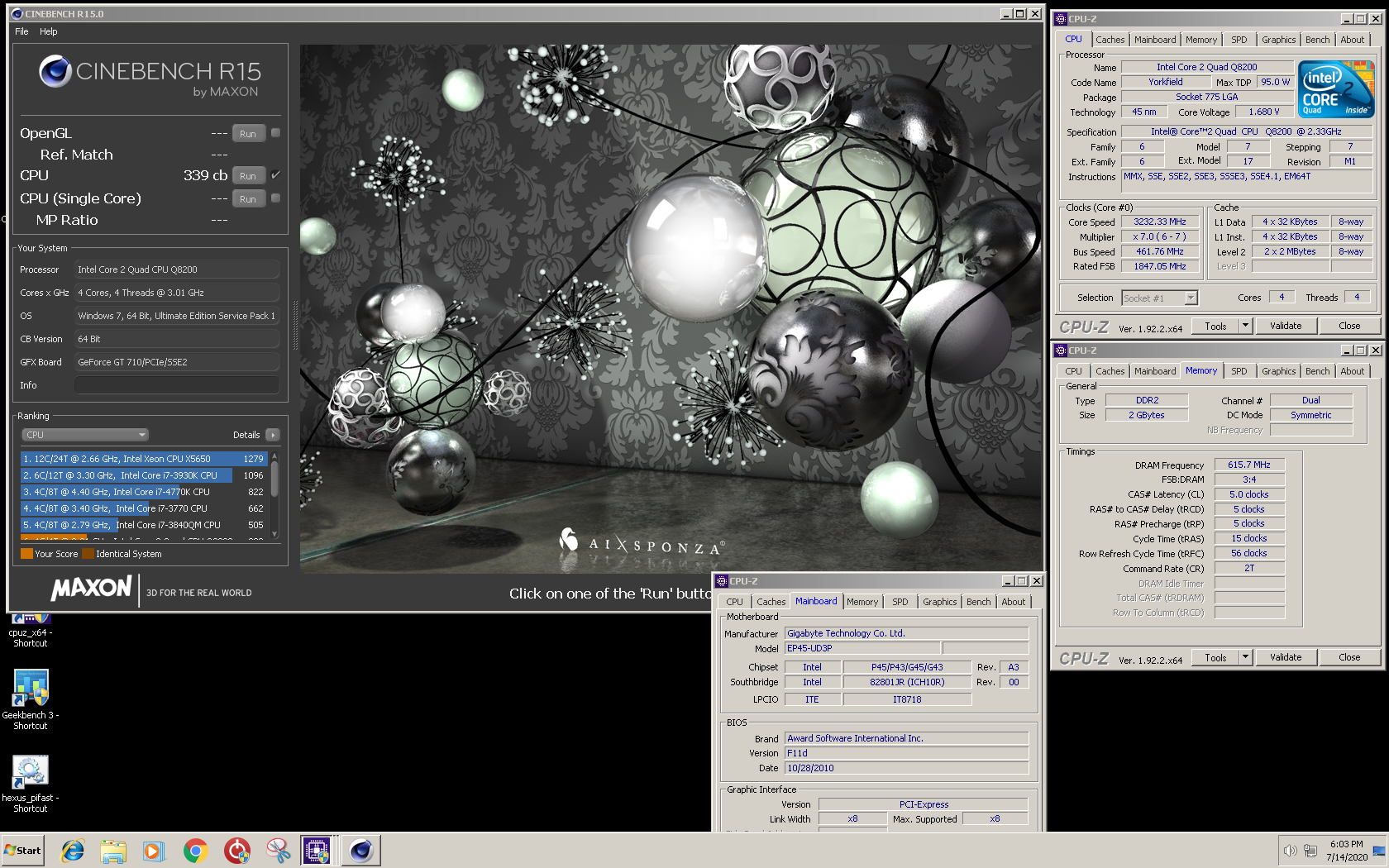Screen dimensions: 1389x868
Task: Open Graphics tab in Memory CPU-Z window
Action: (x=1278, y=371)
